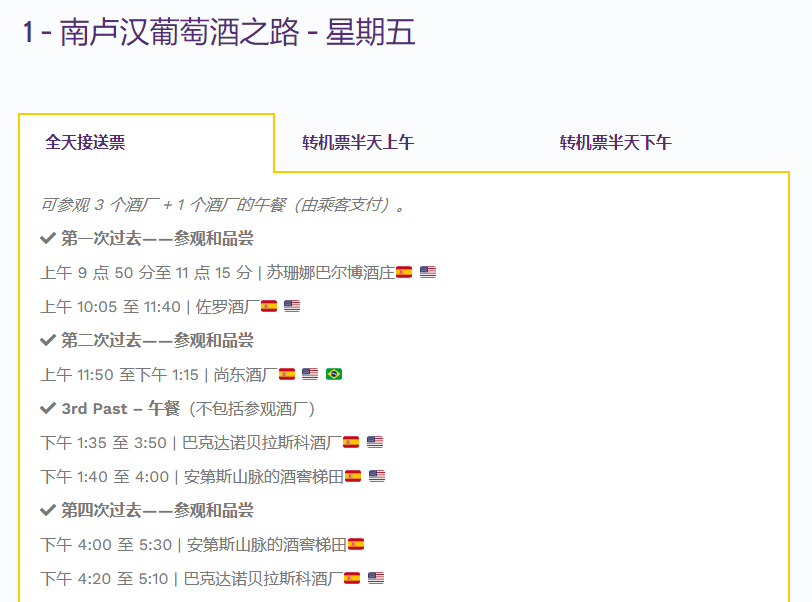
Task: Choose Spain flag on the 下午 4:20 row
Action: click(x=352, y=578)
